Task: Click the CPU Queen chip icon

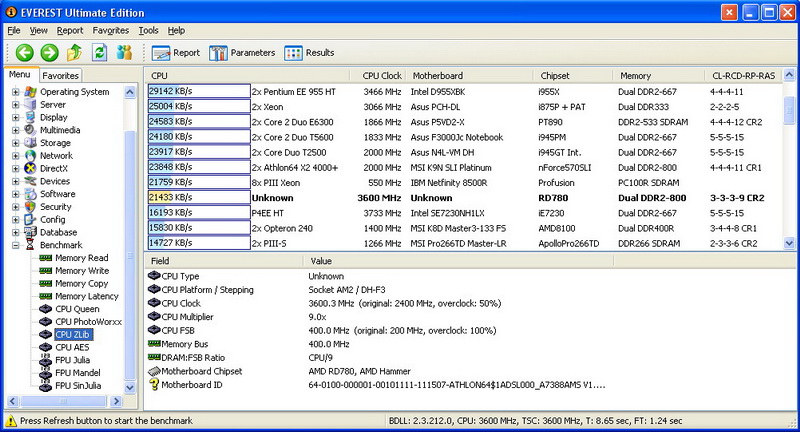Action: point(45,309)
